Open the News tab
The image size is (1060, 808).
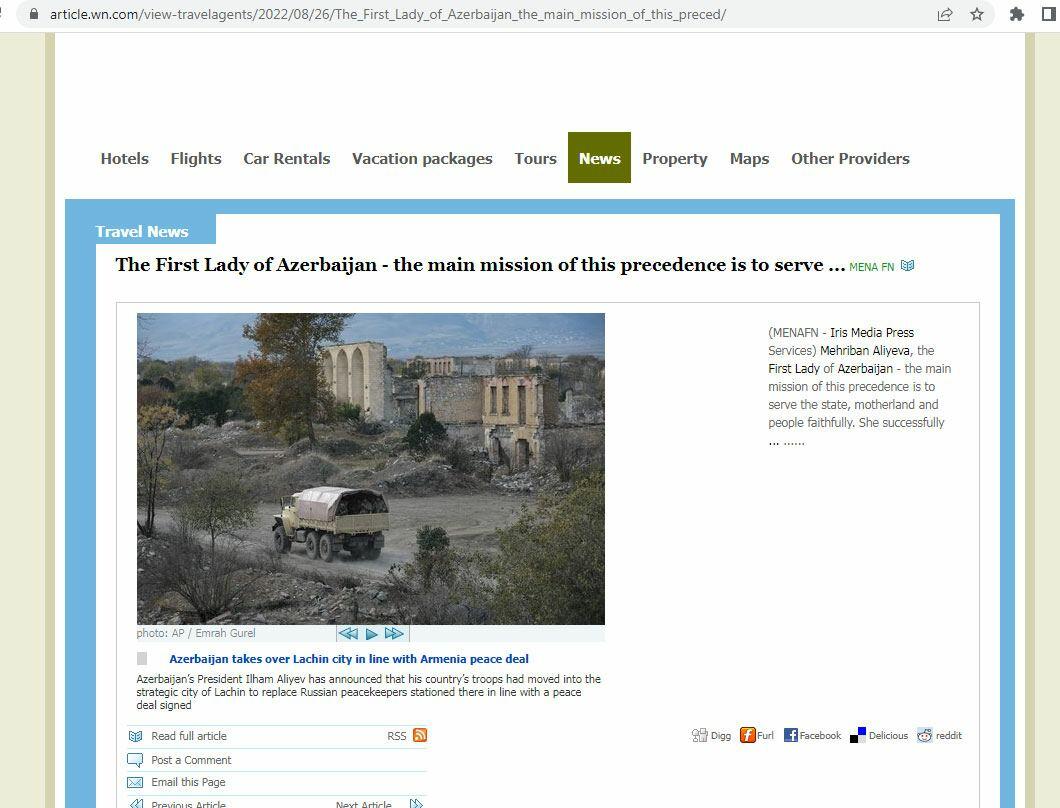point(599,158)
